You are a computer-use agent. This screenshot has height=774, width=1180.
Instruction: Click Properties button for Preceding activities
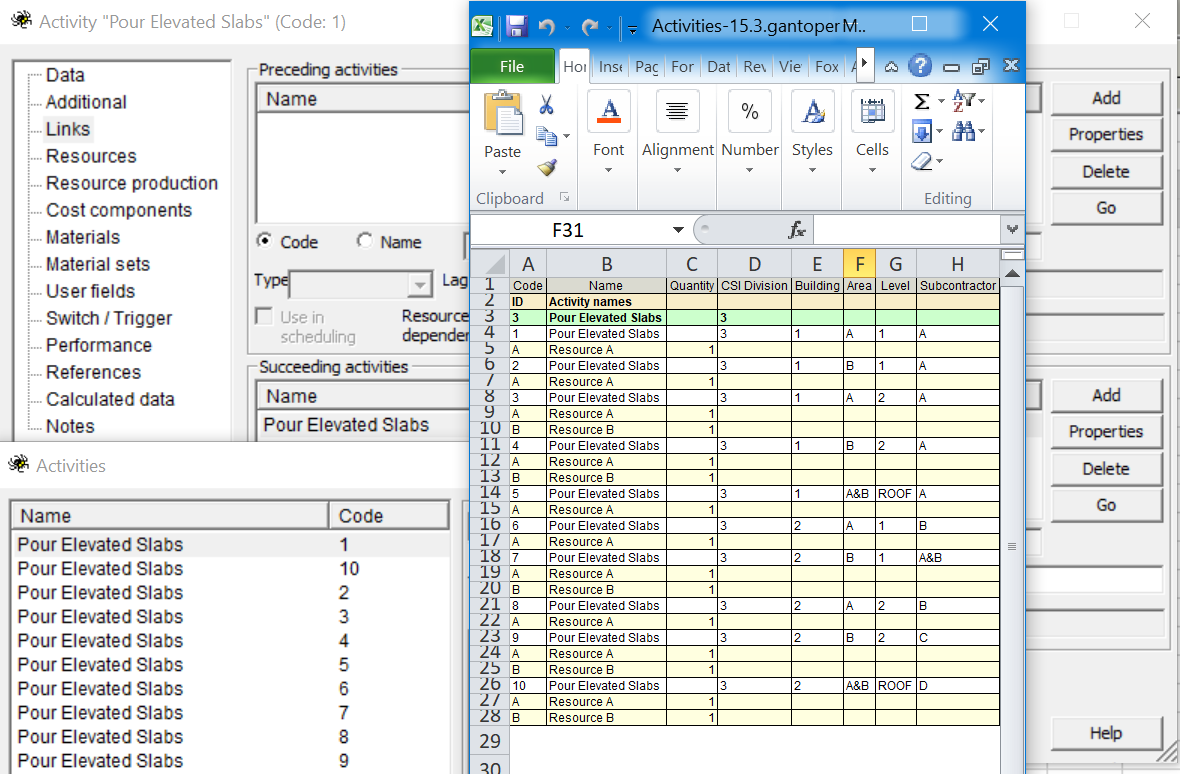(x=1106, y=135)
